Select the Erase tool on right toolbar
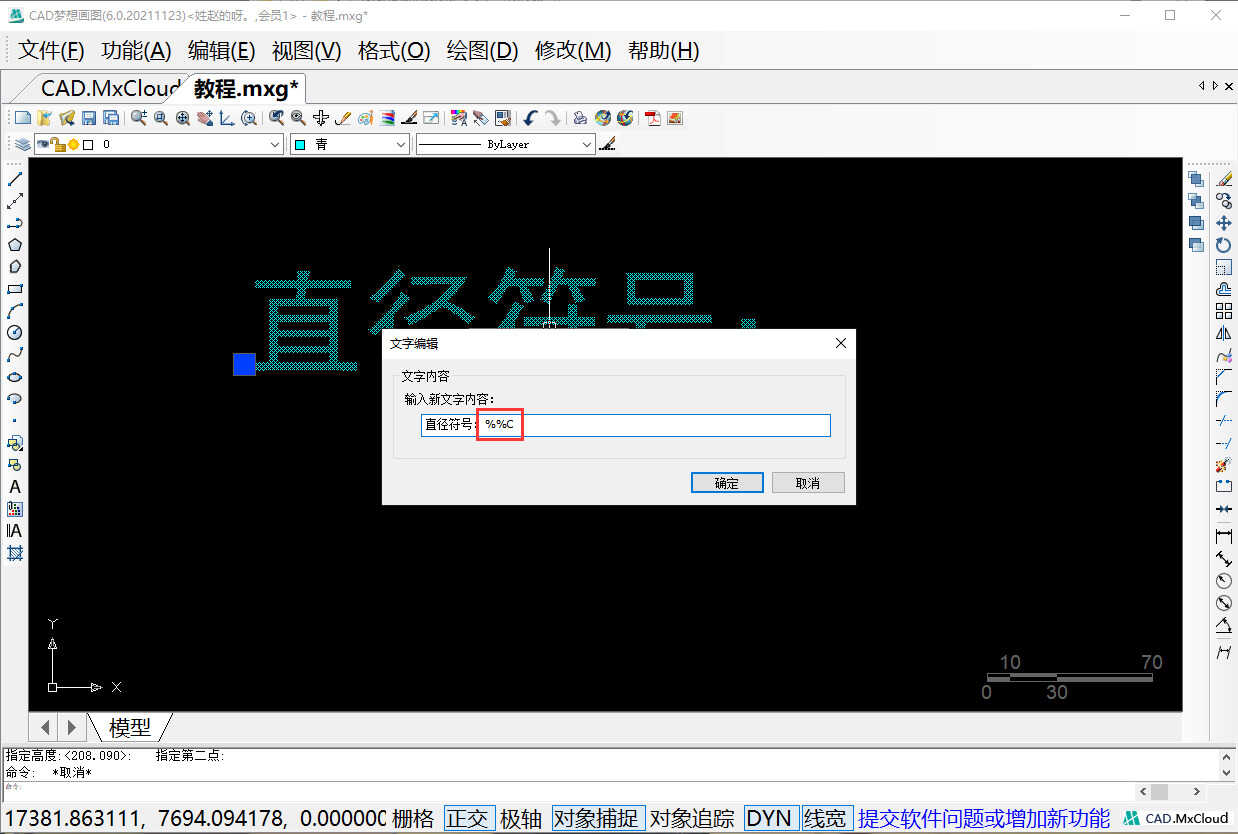Screen dimensions: 1238x834 [1224, 179]
